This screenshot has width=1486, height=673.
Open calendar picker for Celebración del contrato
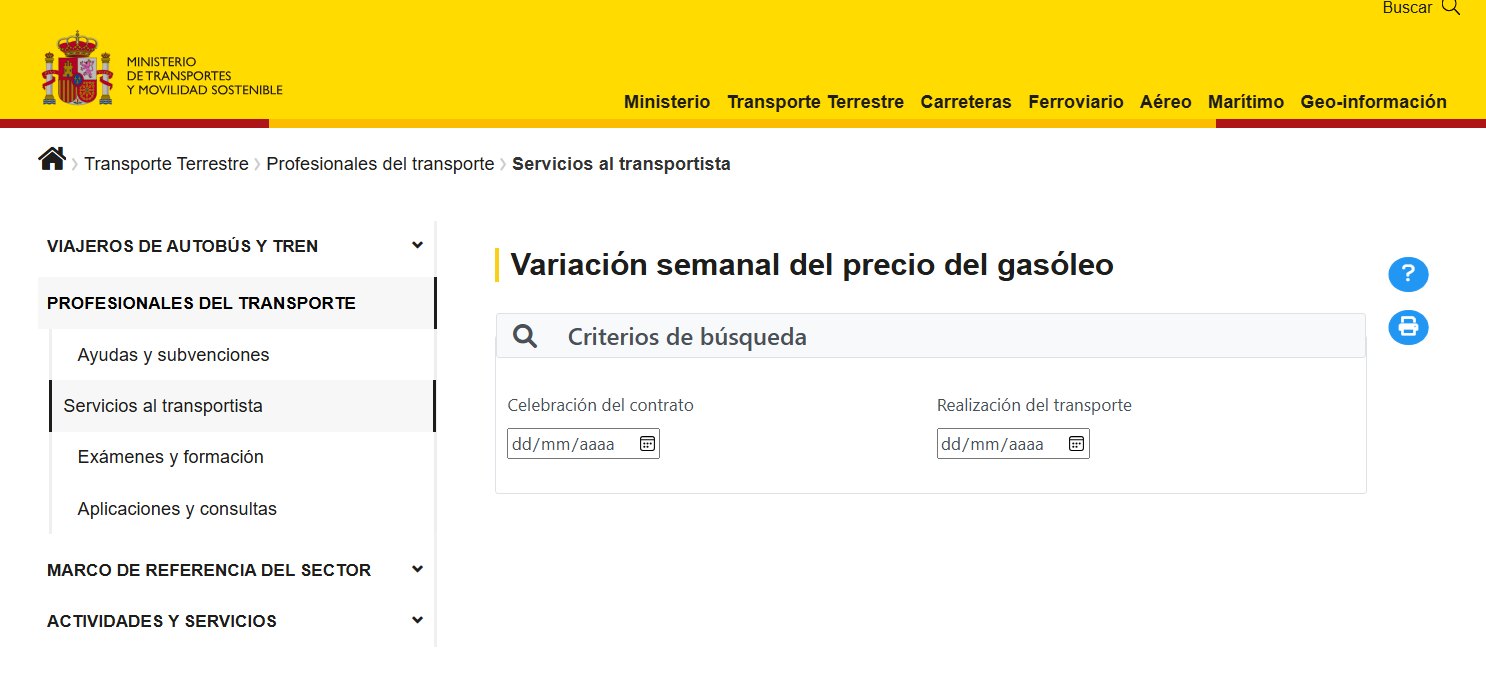tap(647, 444)
